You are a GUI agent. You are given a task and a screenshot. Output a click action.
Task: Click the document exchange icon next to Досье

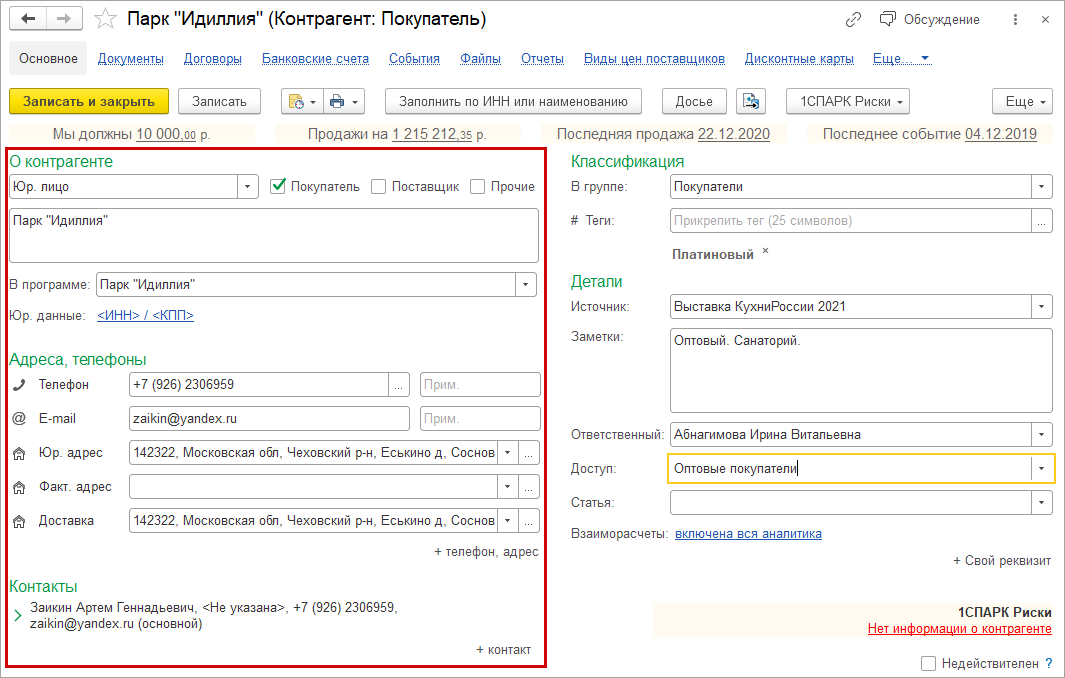click(x=751, y=102)
